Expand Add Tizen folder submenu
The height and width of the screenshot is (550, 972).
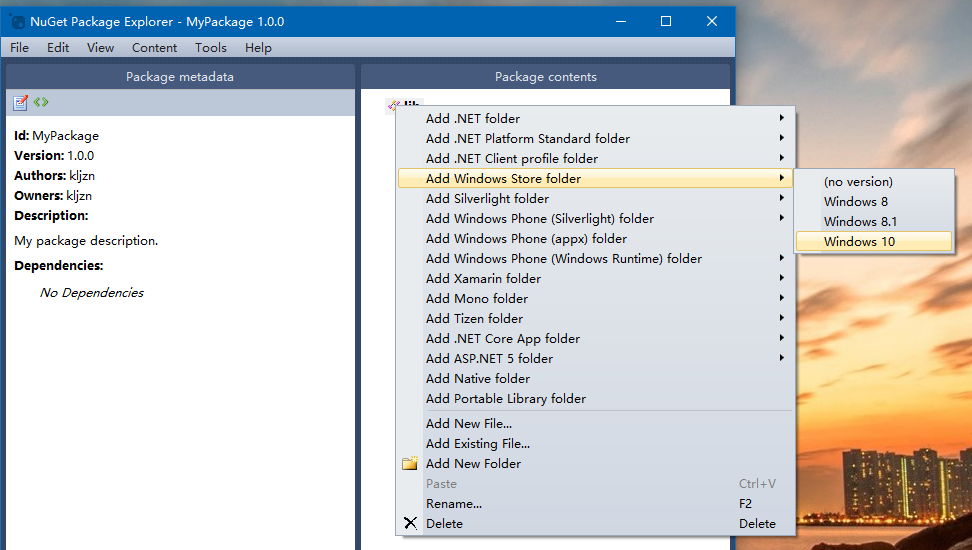[x=595, y=318]
